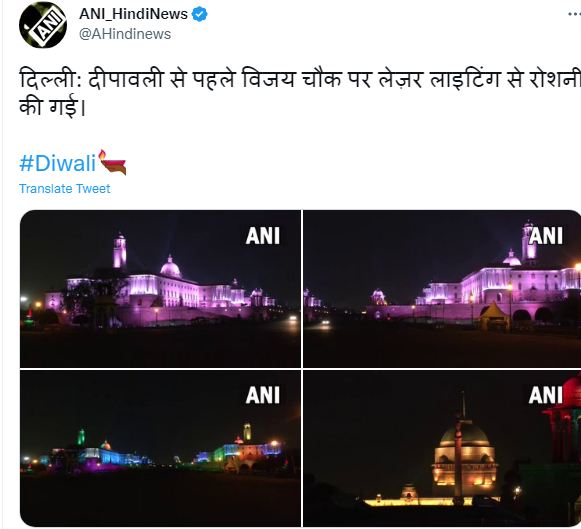Open the bottom-right golden dome photo
This screenshot has height=529, width=581.
point(442,448)
